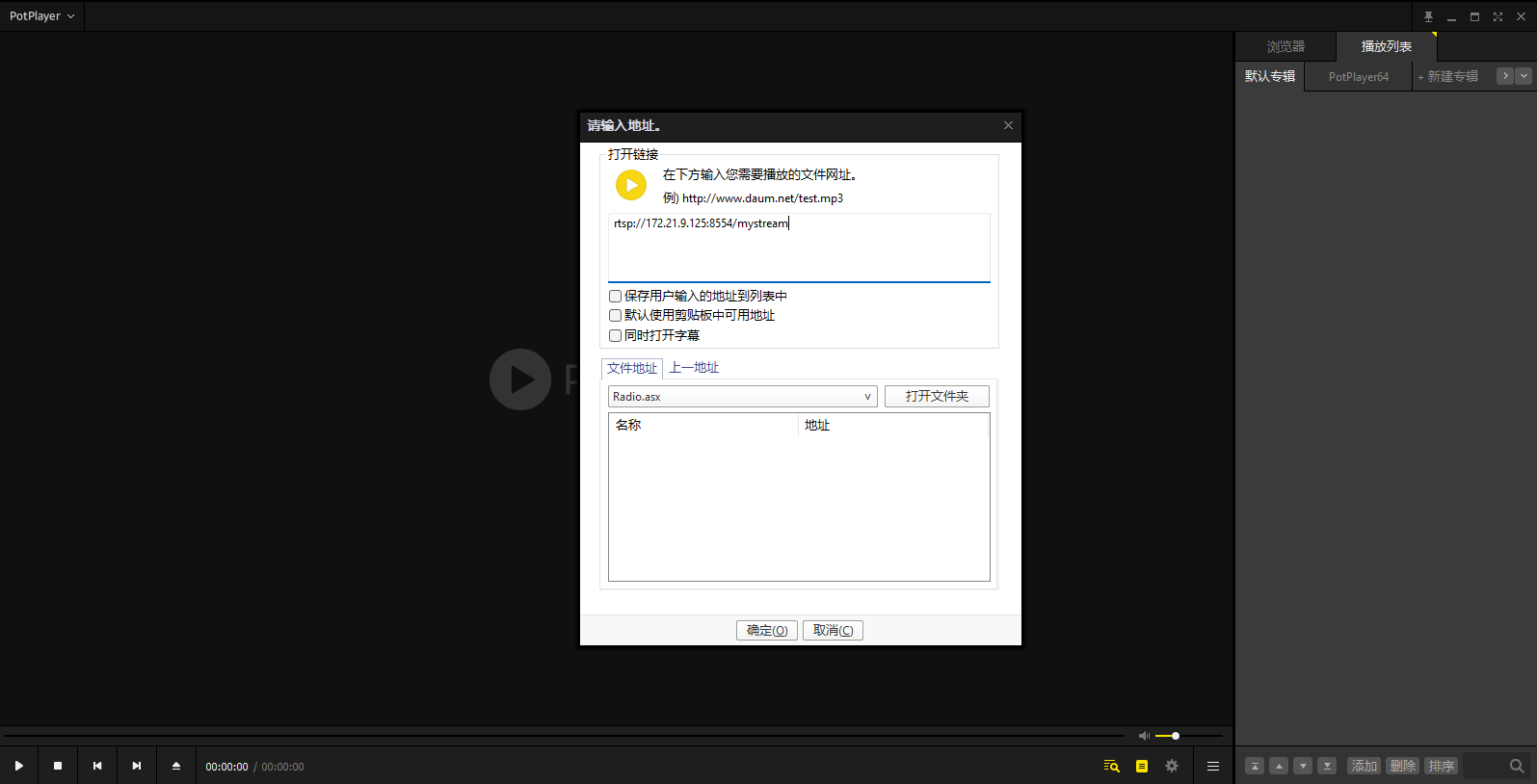This screenshot has height=784, width=1537.
Task: Click the large center play logo
Action: (520, 379)
